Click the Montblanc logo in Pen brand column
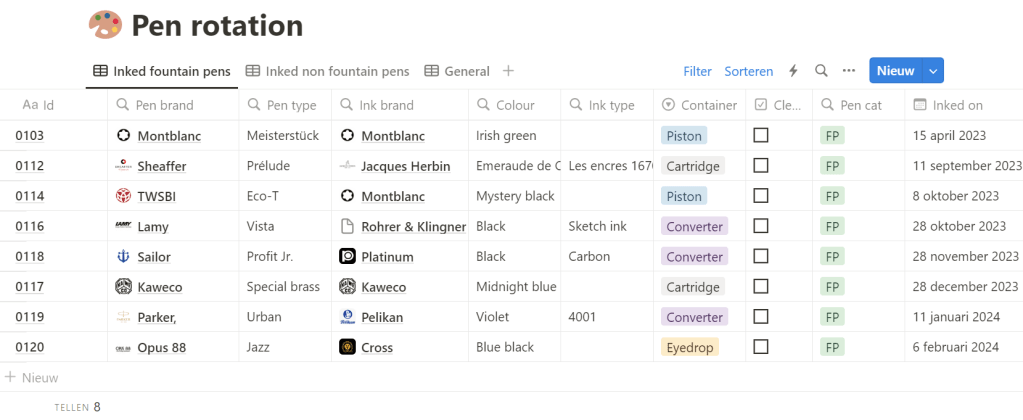The height and width of the screenshot is (420, 1023). point(123,136)
